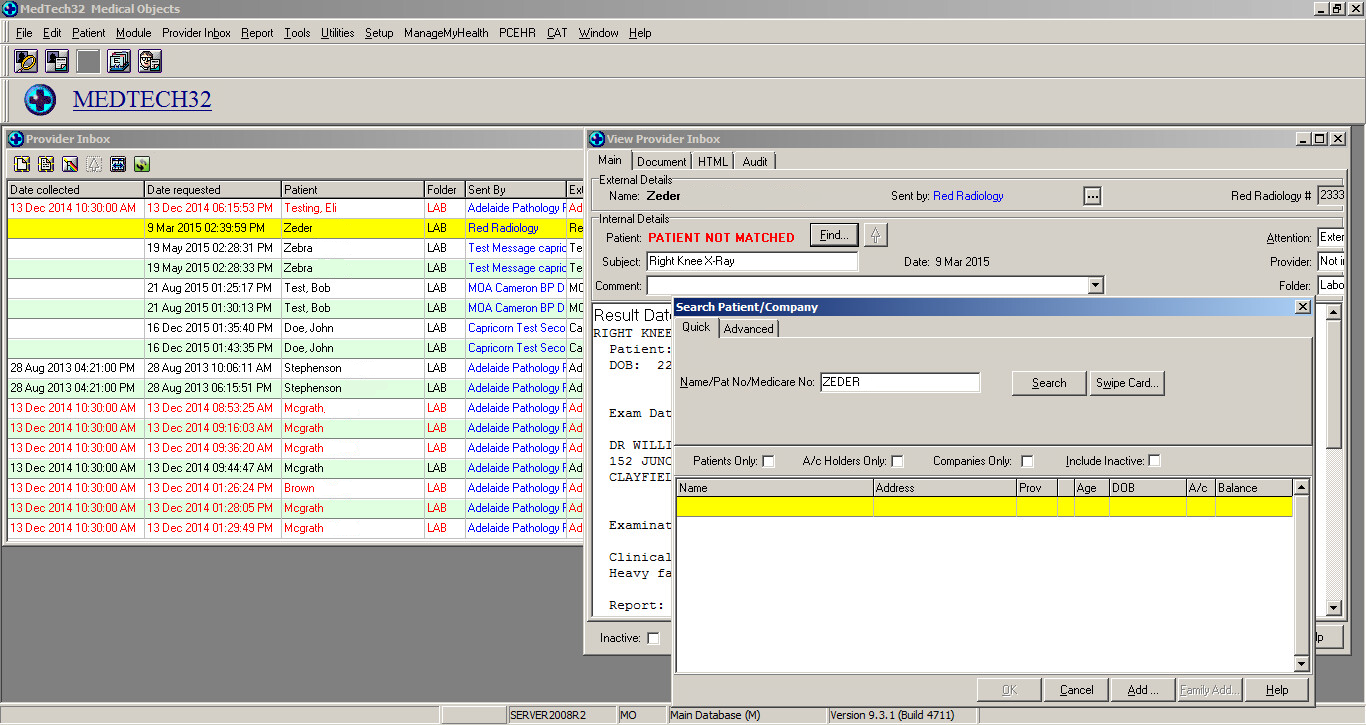Click the Add... button
The image size is (1366, 725).
[1143, 690]
